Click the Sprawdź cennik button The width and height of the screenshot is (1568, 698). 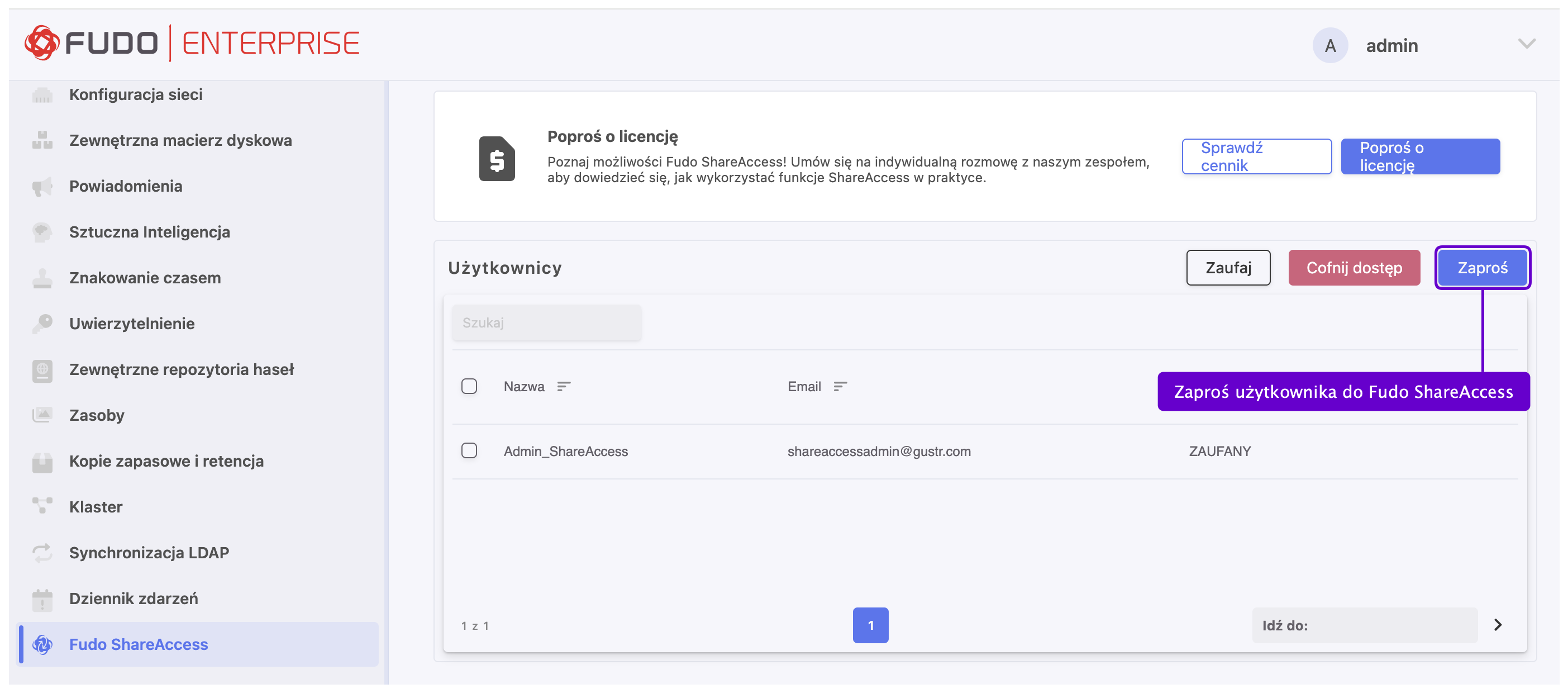coord(1256,156)
